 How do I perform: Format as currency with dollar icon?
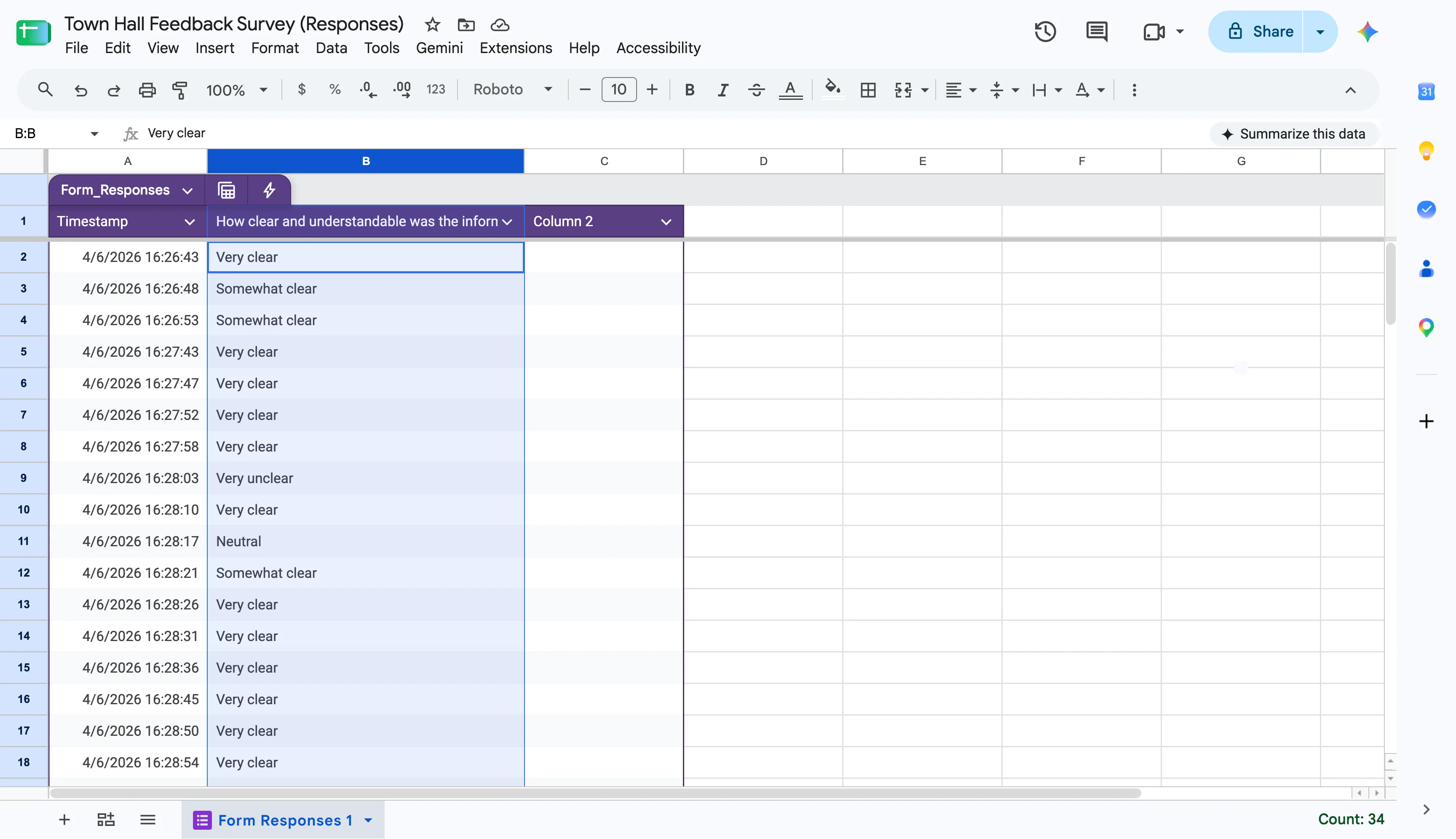coord(302,89)
